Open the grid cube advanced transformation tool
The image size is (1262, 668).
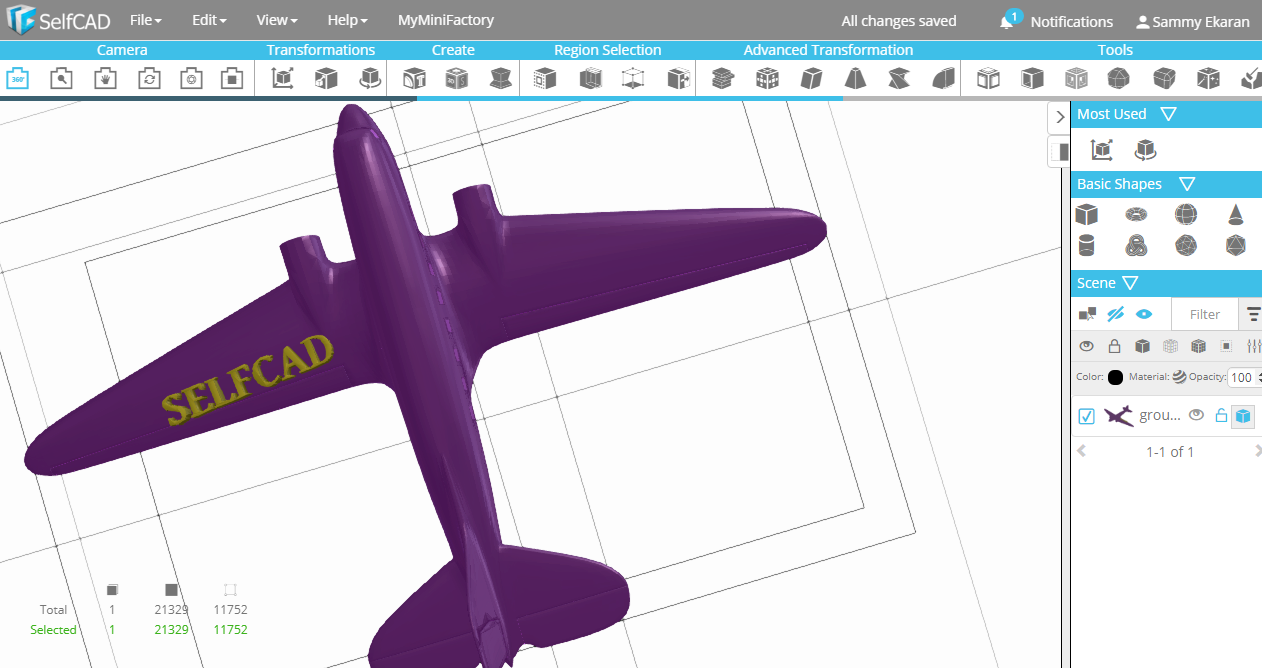[767, 78]
